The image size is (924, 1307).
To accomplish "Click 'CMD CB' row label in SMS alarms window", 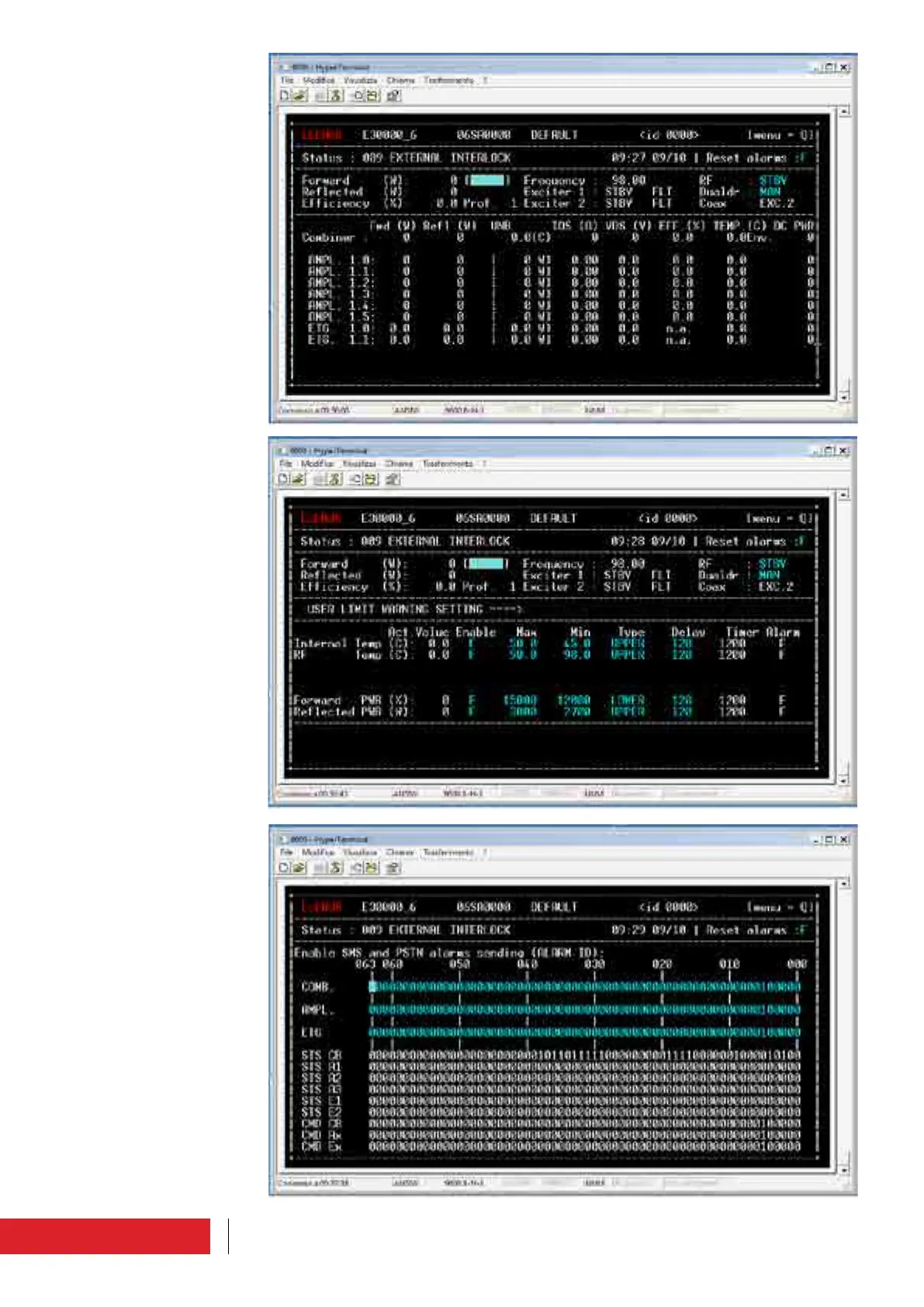I will click(321, 1124).
